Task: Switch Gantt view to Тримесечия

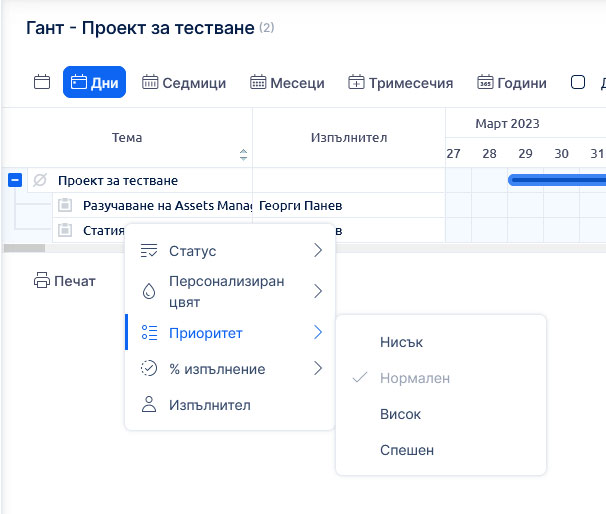Action: point(400,83)
